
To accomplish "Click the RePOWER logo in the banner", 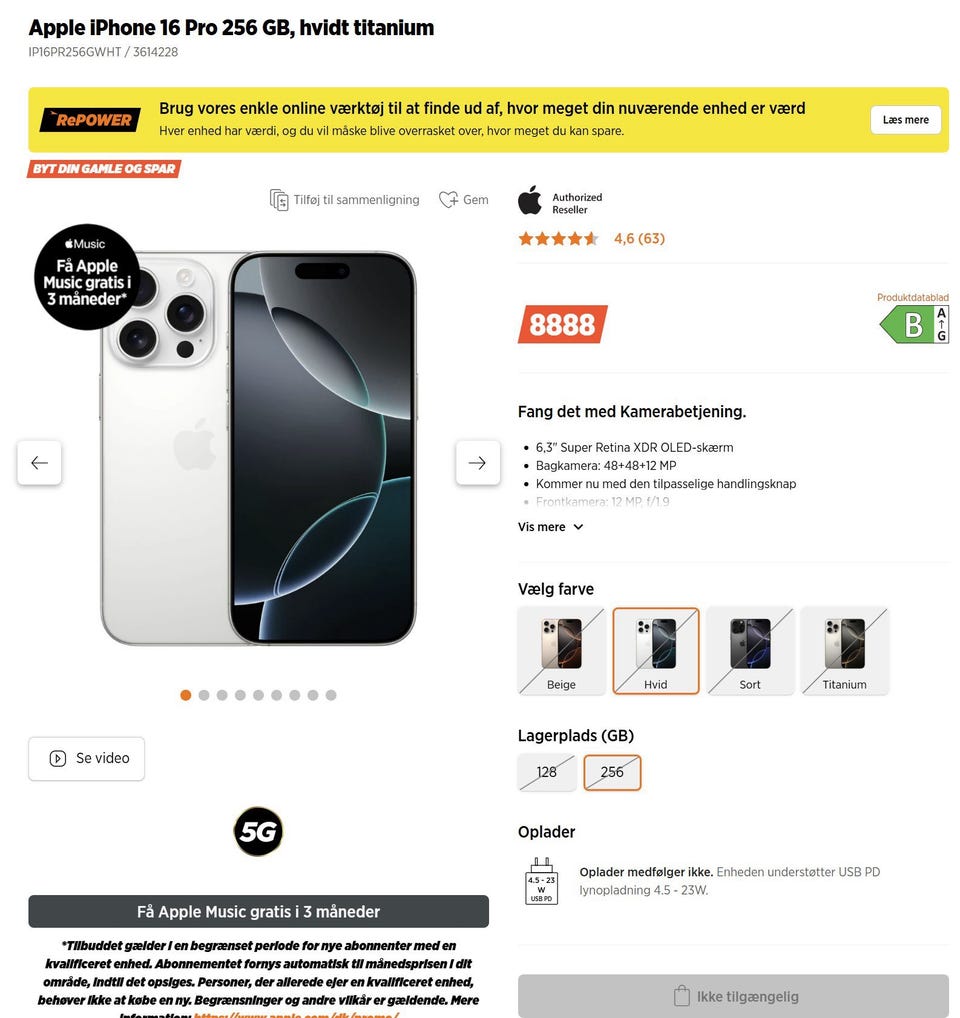I will (90, 119).
